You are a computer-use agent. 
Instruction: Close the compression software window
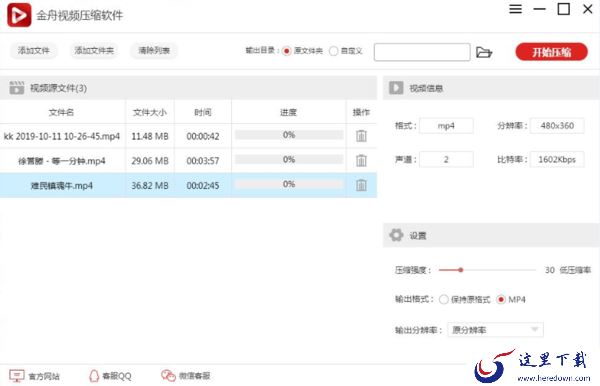point(588,9)
